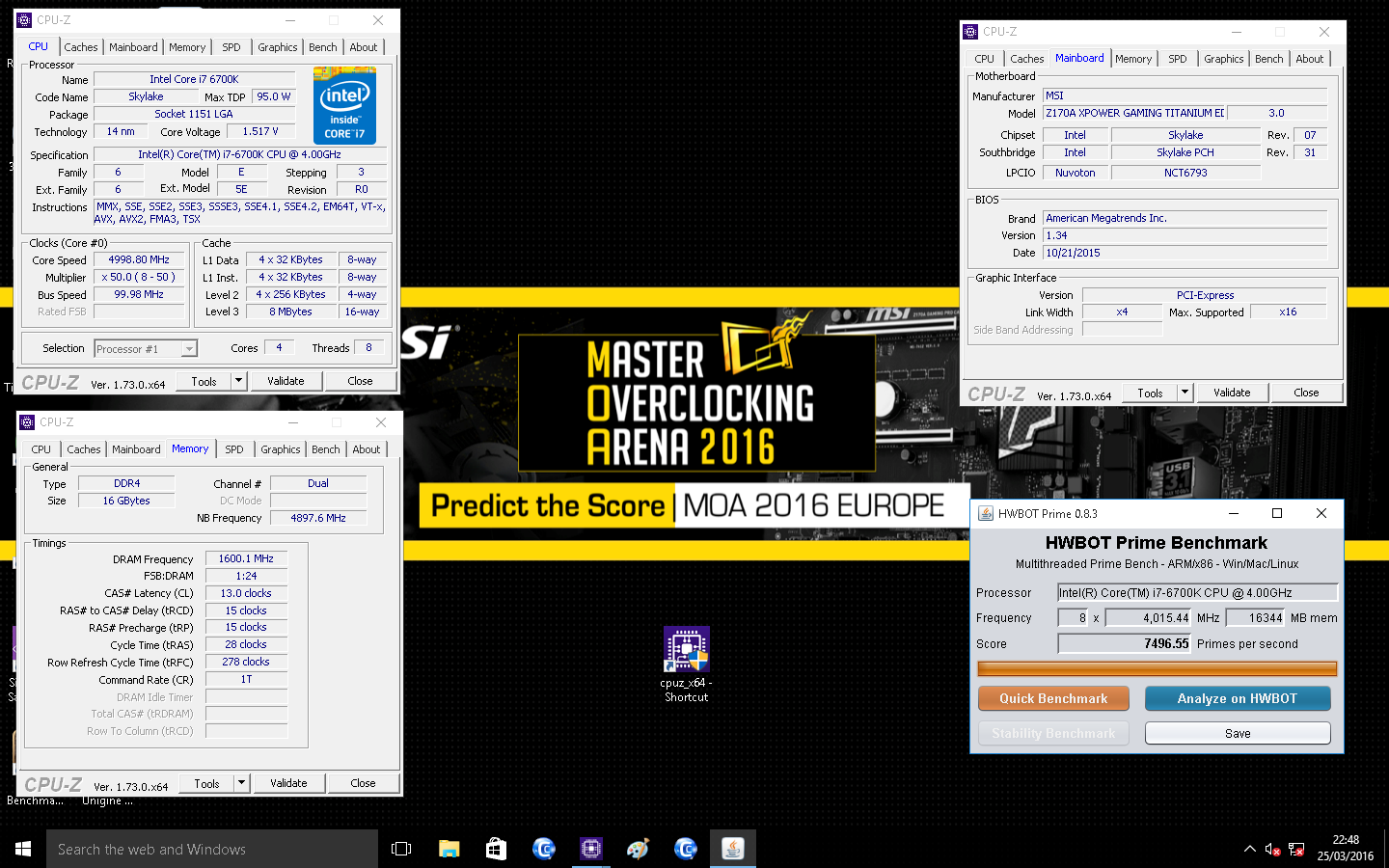This screenshot has width=1389, height=868.
Task: Click the HWBOT Processor field
Action: [1198, 592]
